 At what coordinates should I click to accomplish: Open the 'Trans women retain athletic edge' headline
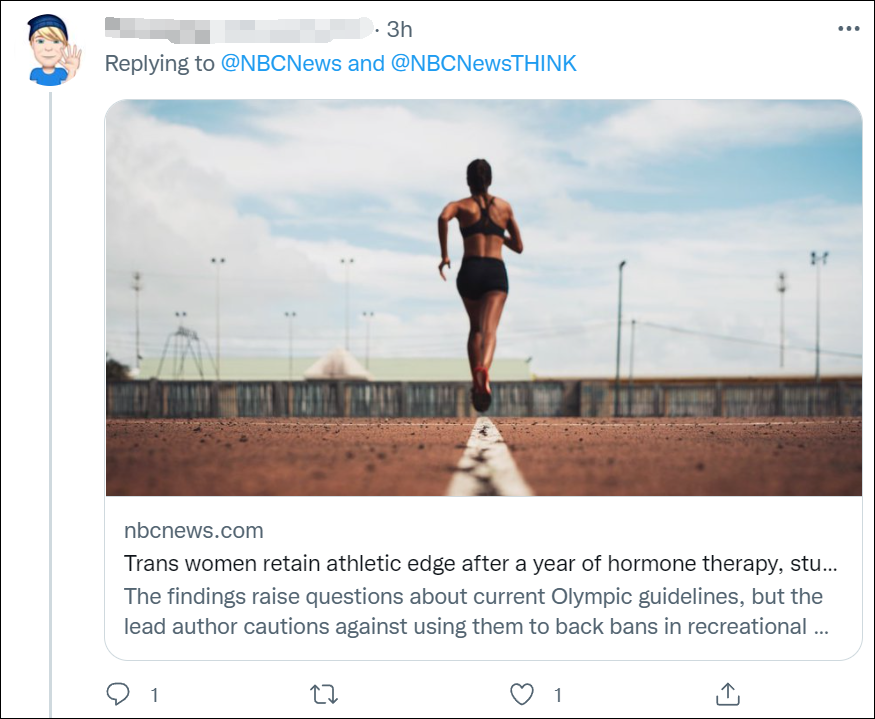tap(480, 563)
